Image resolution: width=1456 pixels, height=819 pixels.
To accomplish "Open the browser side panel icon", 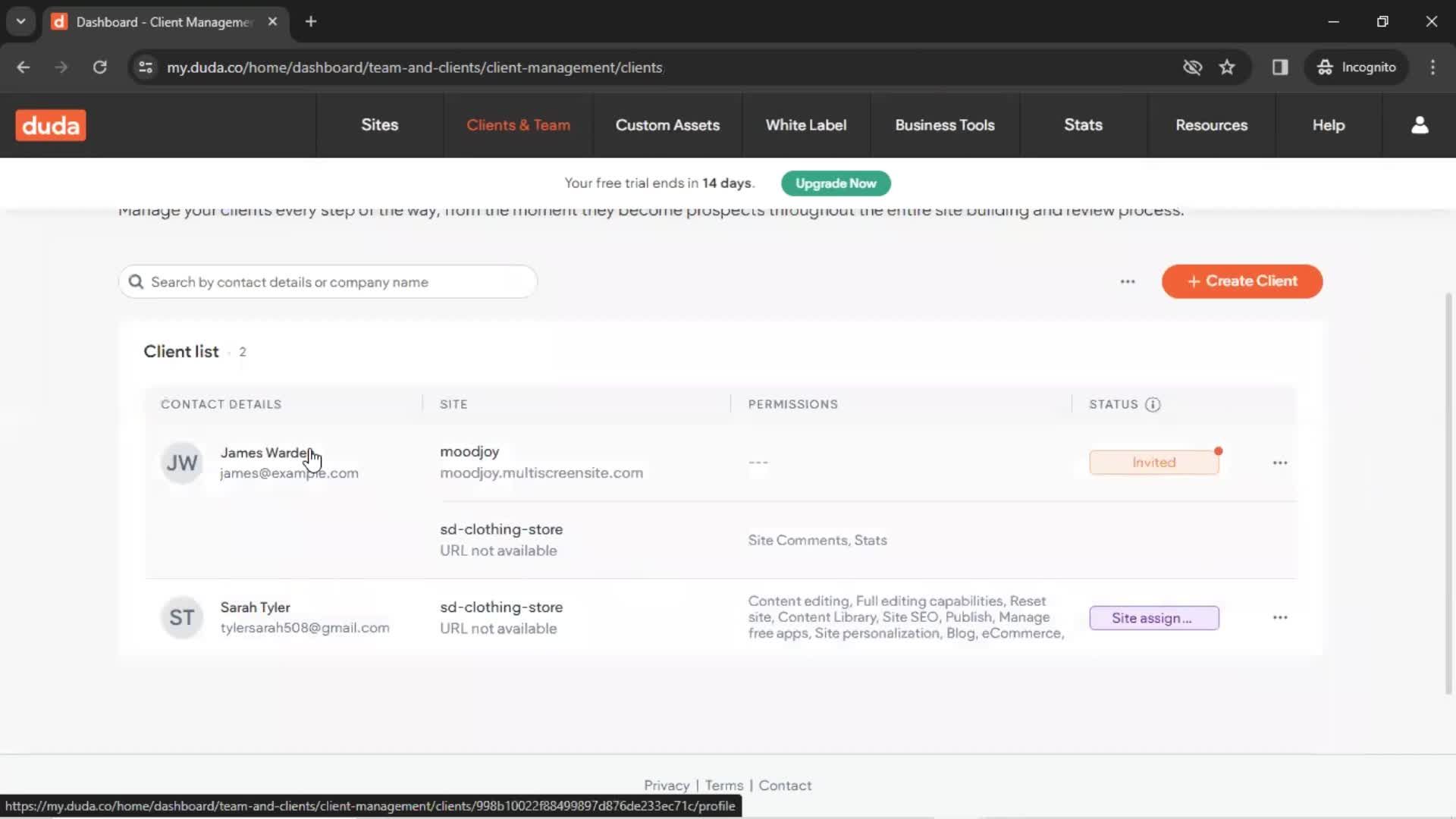I will click(x=1280, y=67).
